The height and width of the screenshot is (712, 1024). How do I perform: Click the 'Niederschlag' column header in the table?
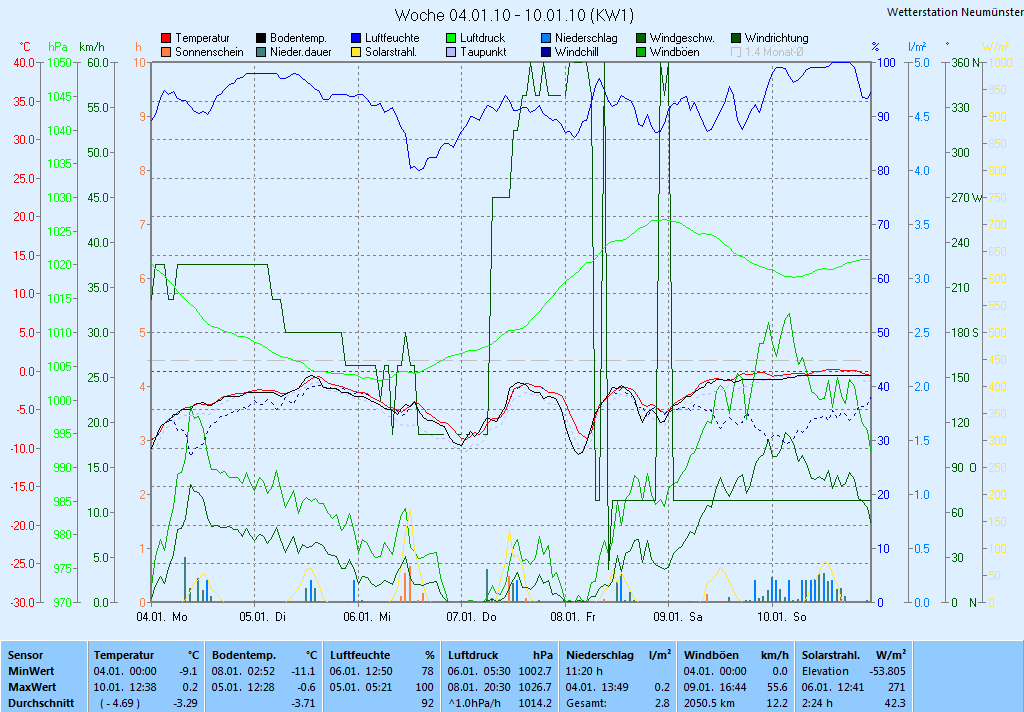click(600, 655)
